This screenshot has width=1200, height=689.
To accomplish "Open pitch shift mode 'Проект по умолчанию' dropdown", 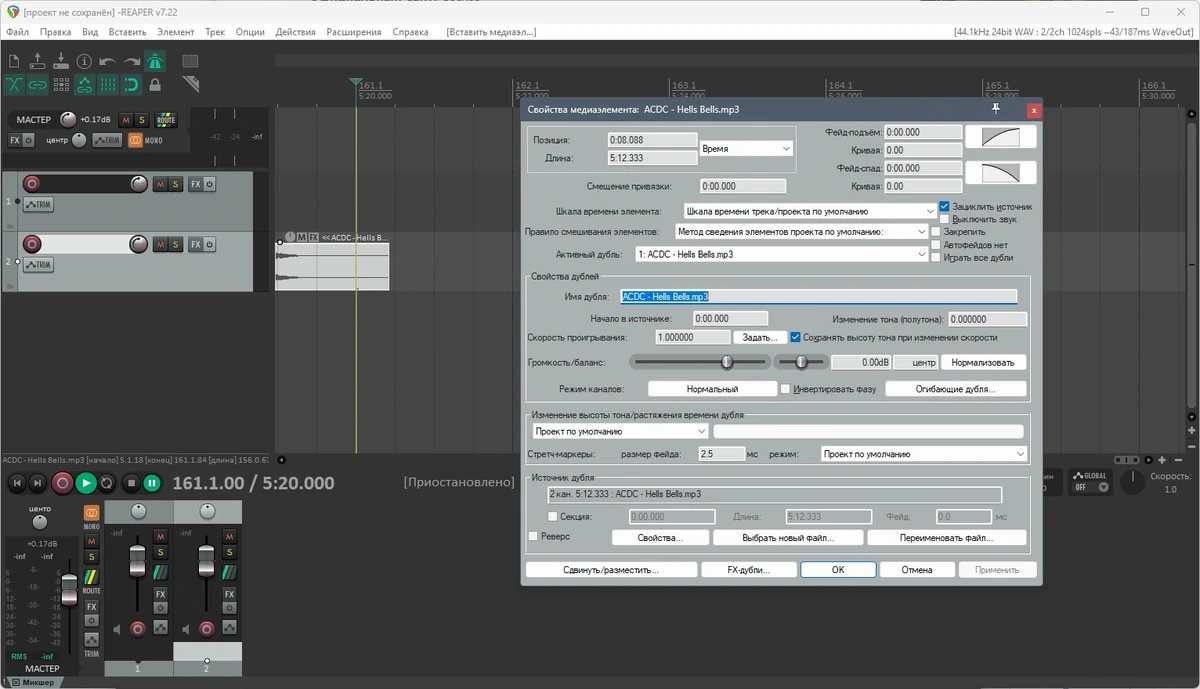I will coord(620,432).
